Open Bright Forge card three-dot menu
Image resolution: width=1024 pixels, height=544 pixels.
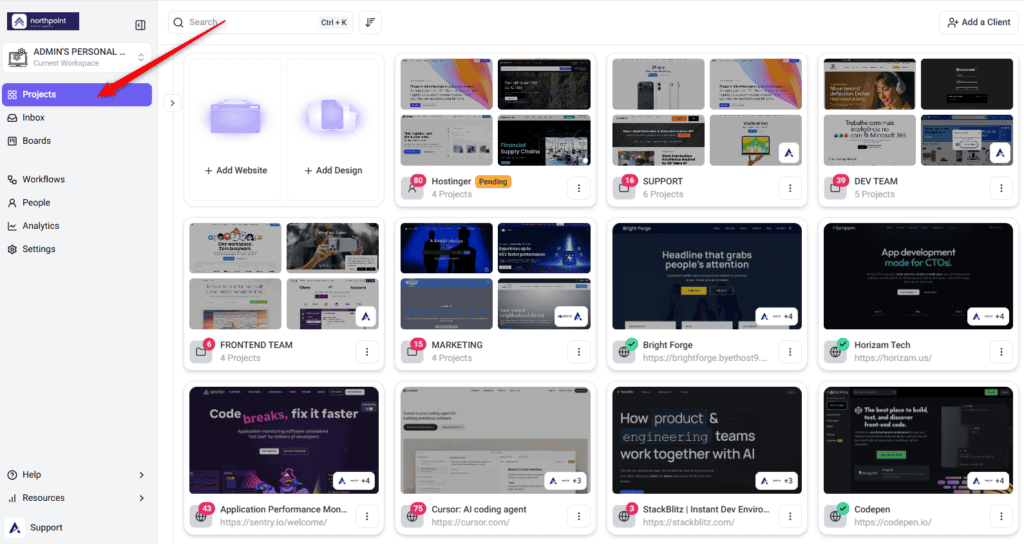(790, 351)
